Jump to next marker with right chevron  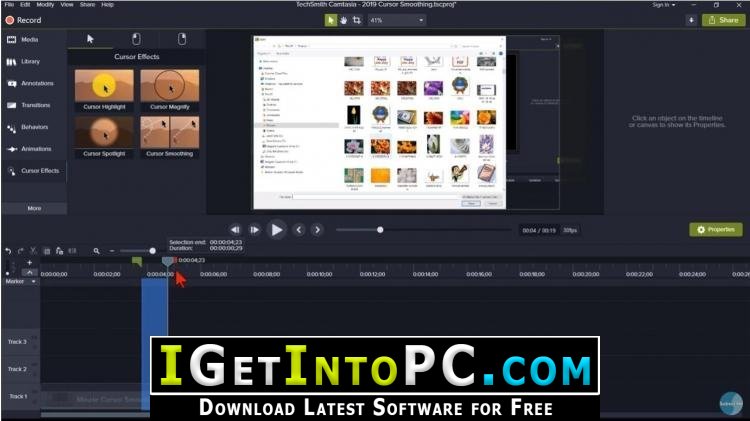click(317, 230)
